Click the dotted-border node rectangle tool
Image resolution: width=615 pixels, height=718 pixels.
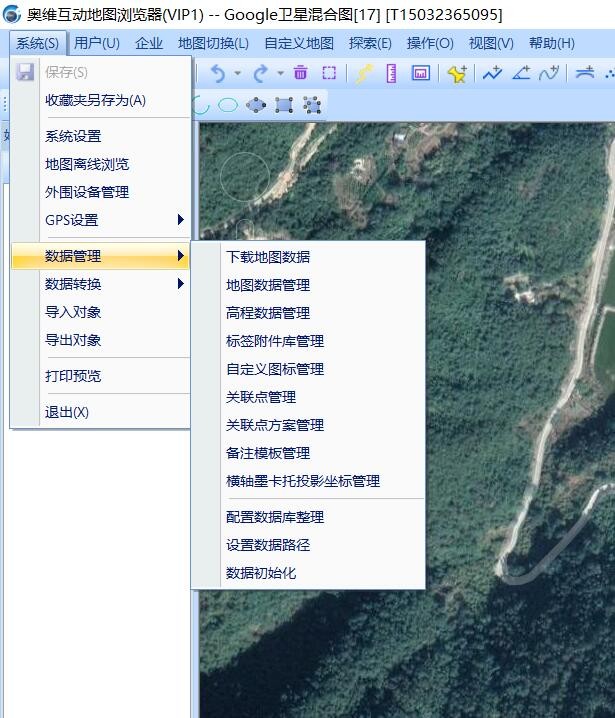312,105
